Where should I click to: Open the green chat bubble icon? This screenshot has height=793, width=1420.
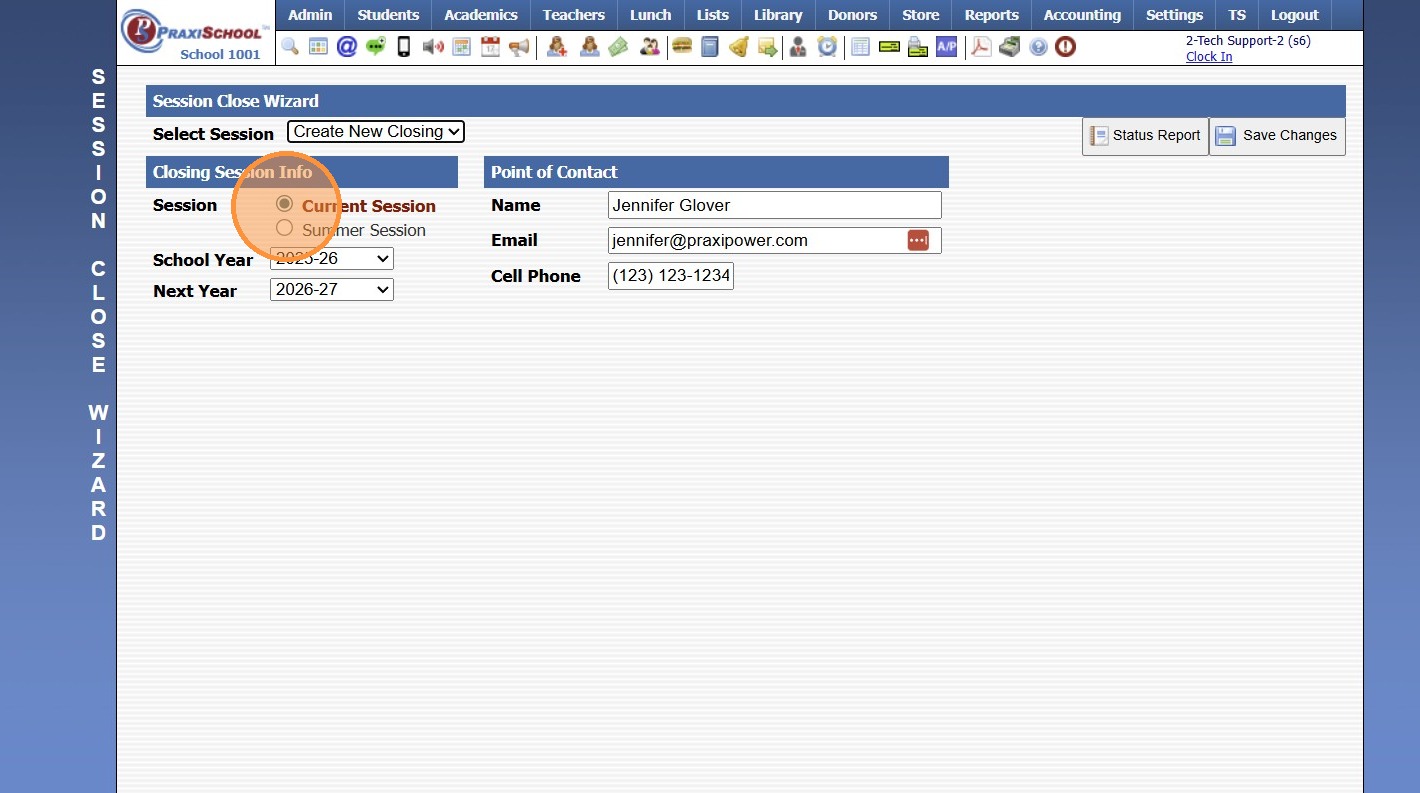375,47
